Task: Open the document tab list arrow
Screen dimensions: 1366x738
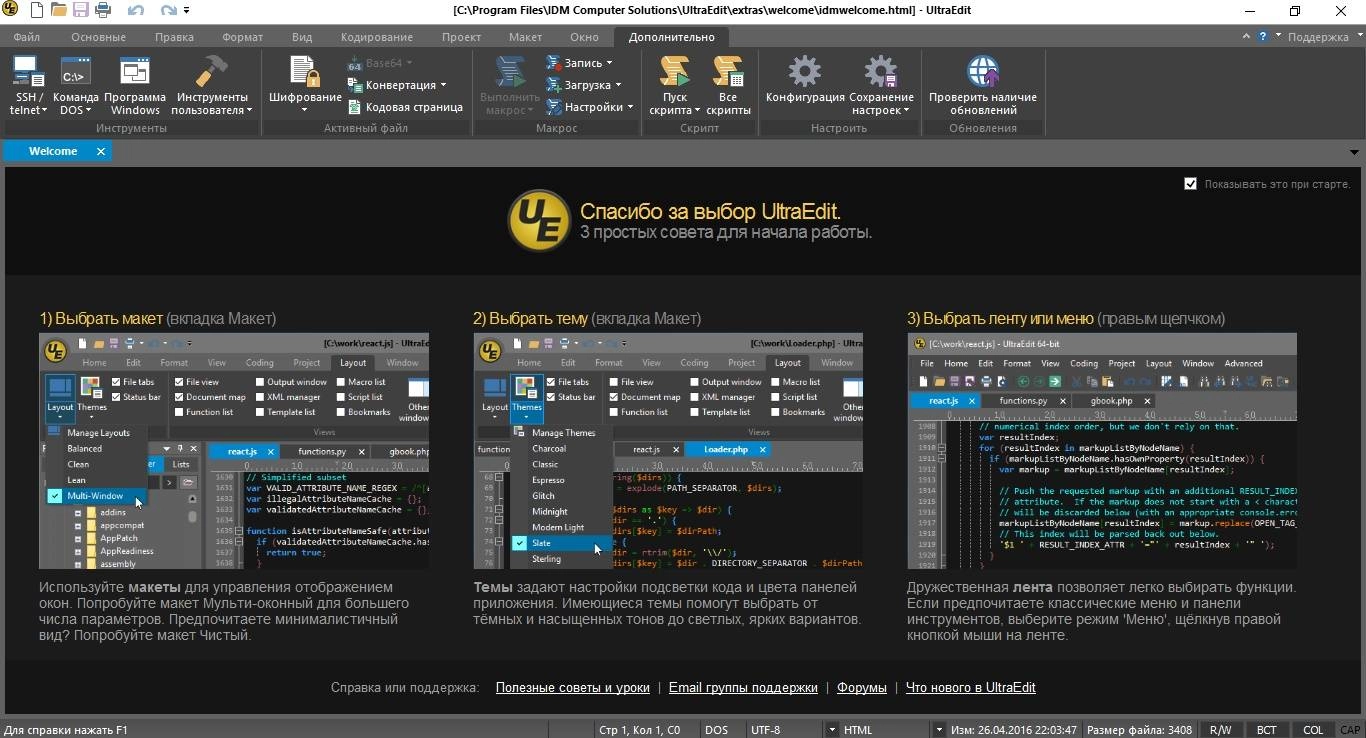Action: 1354,153
